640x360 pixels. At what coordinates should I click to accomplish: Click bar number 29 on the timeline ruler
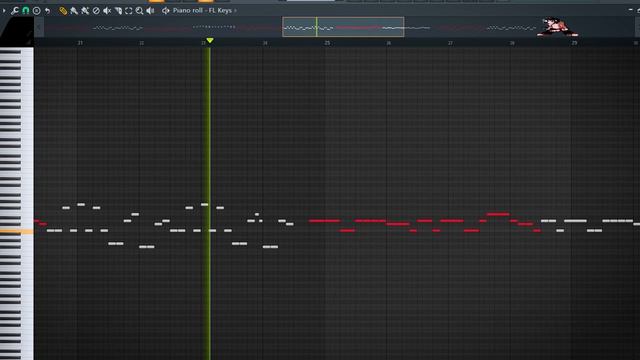pyautogui.click(x=574, y=42)
